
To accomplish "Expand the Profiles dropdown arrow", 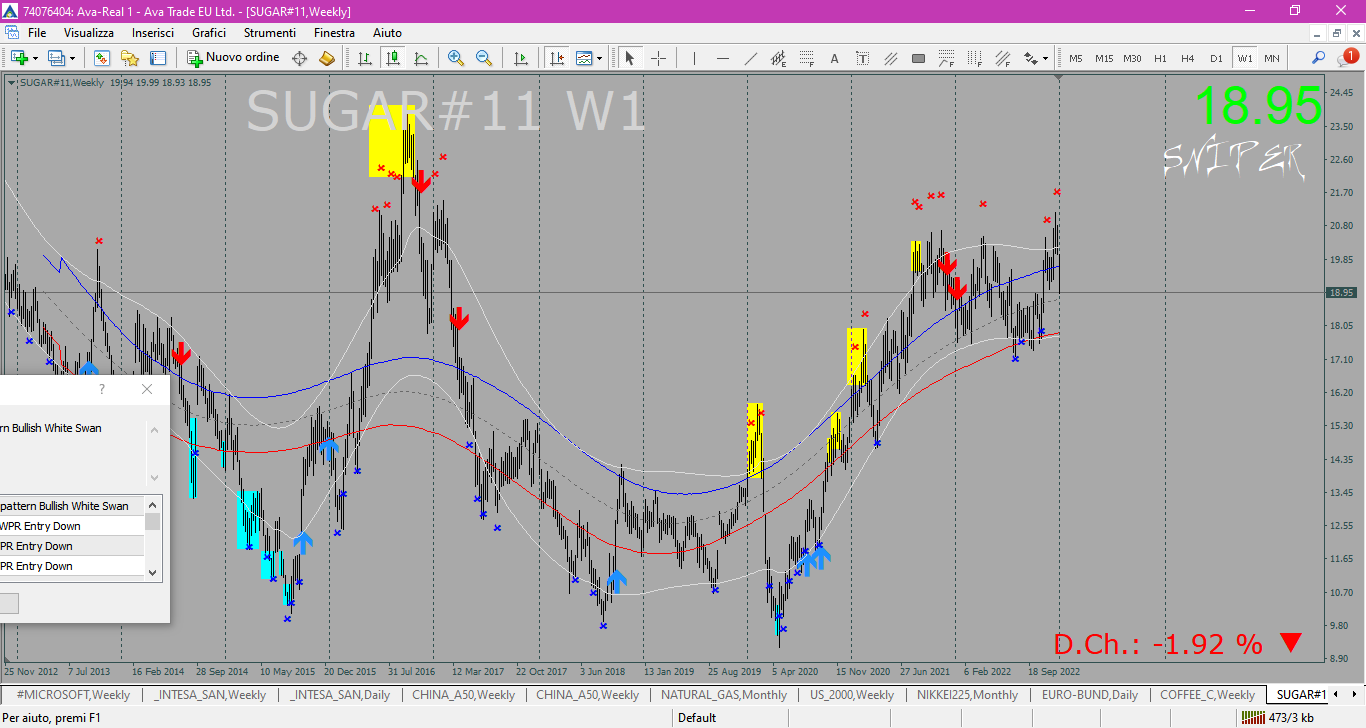I will (x=71, y=58).
